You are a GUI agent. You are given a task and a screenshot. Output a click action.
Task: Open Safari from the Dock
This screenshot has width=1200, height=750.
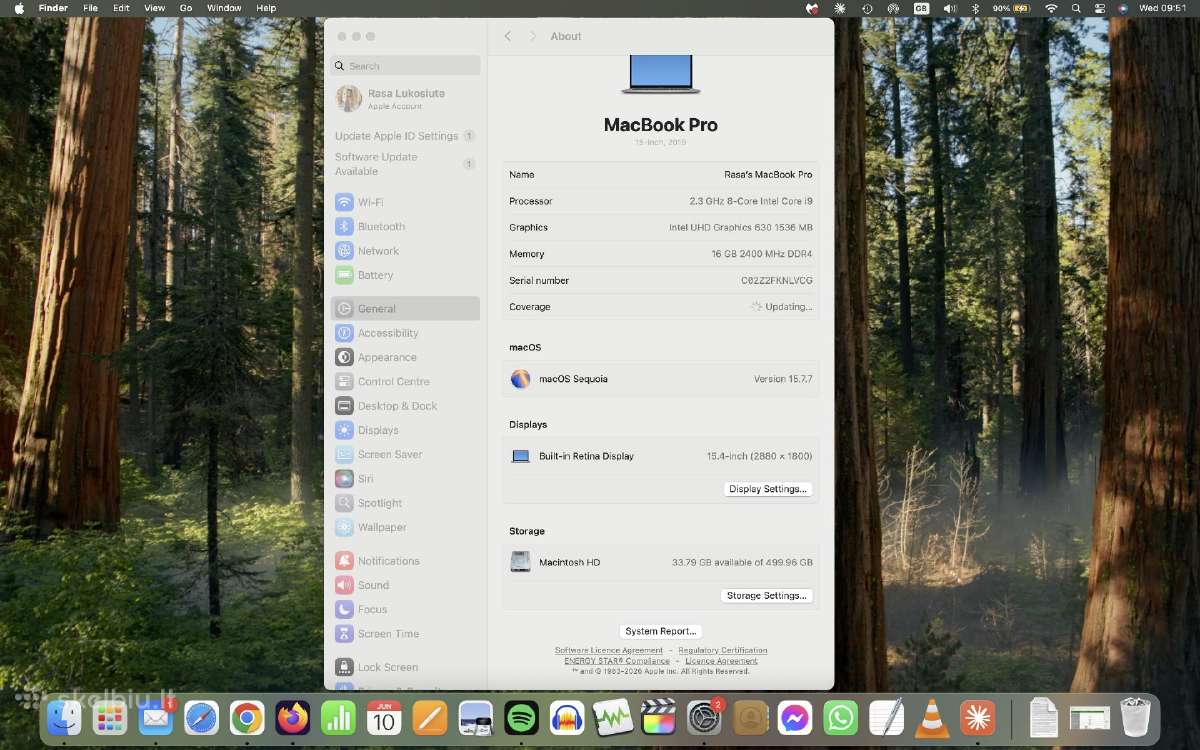[201, 718]
